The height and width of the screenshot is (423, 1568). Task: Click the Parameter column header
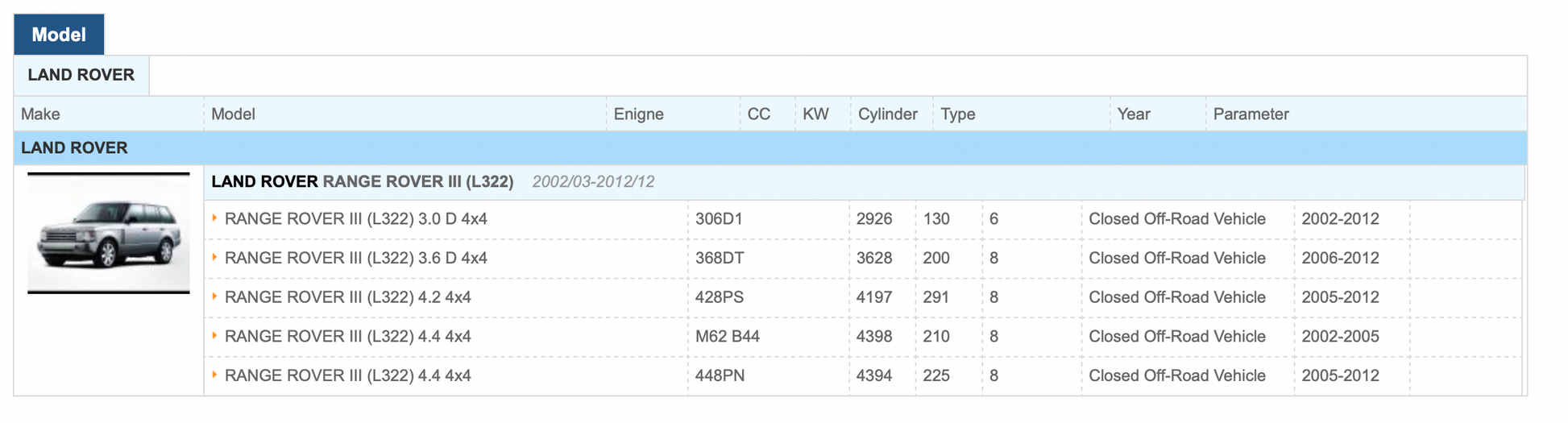(x=1251, y=114)
